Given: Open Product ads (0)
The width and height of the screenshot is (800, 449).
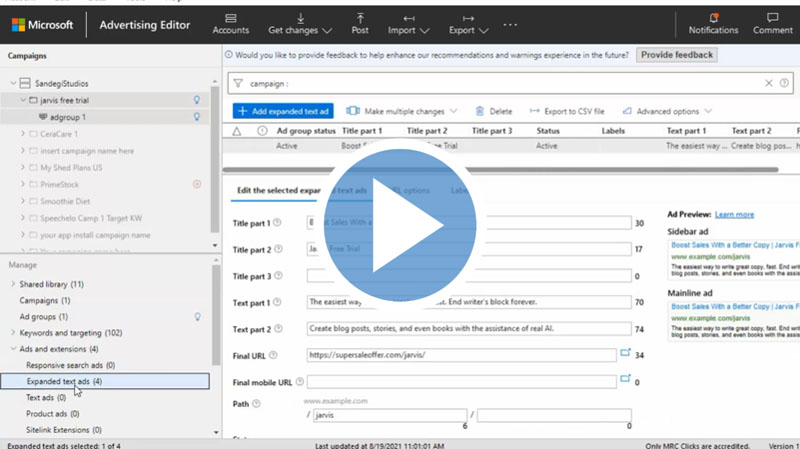Looking at the screenshot, I should [x=53, y=414].
